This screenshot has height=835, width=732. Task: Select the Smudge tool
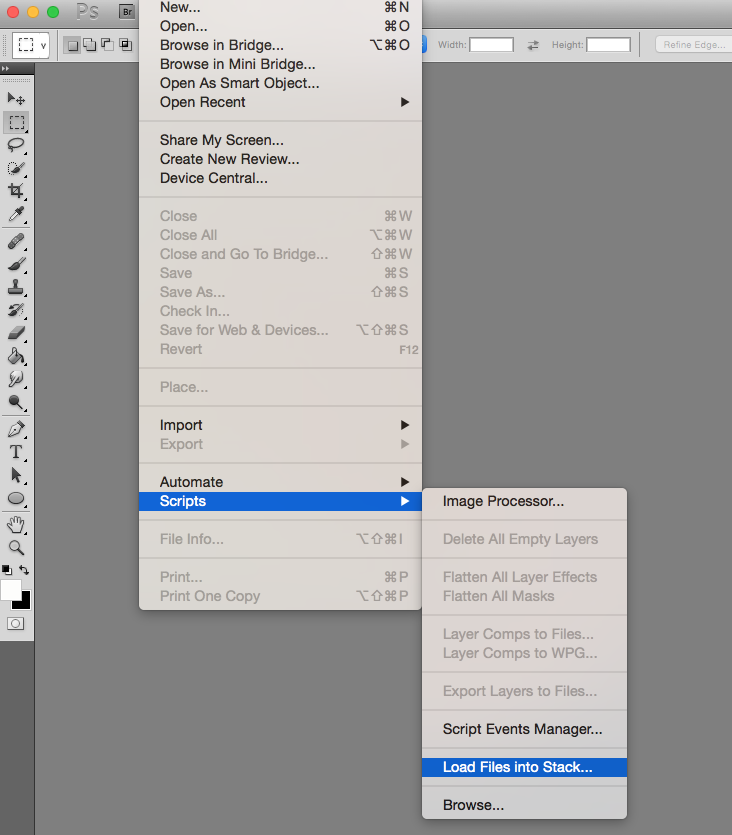point(16,379)
